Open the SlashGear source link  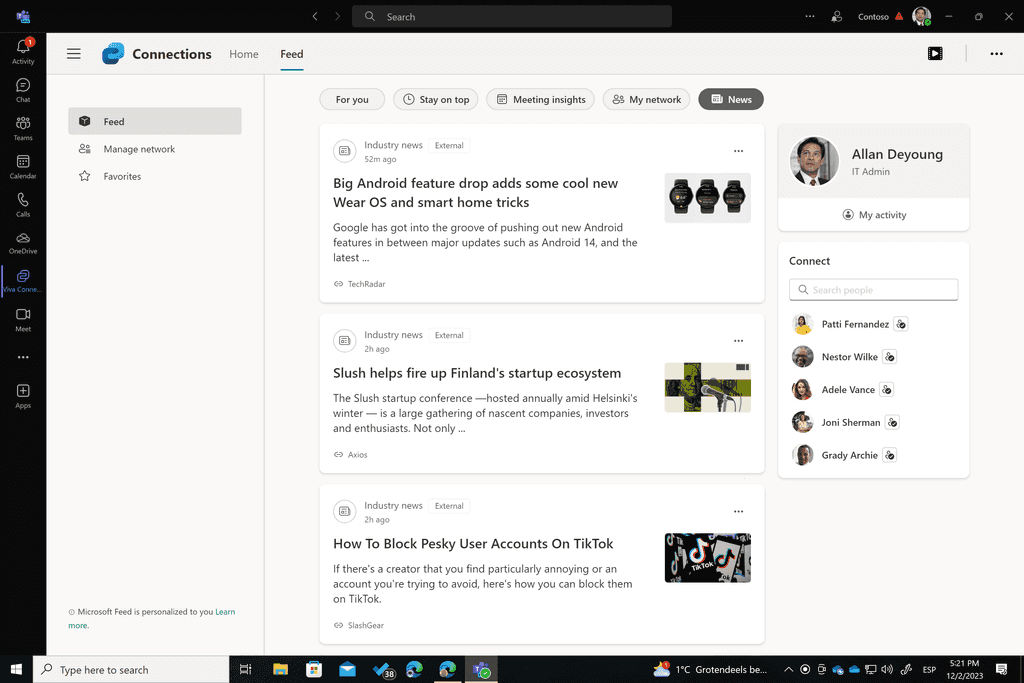359,626
